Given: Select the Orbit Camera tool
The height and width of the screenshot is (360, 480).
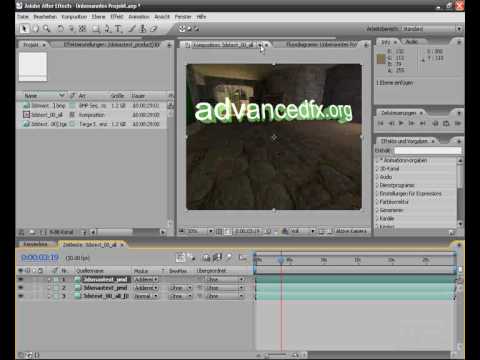Looking at the screenshot, I should (72, 29).
